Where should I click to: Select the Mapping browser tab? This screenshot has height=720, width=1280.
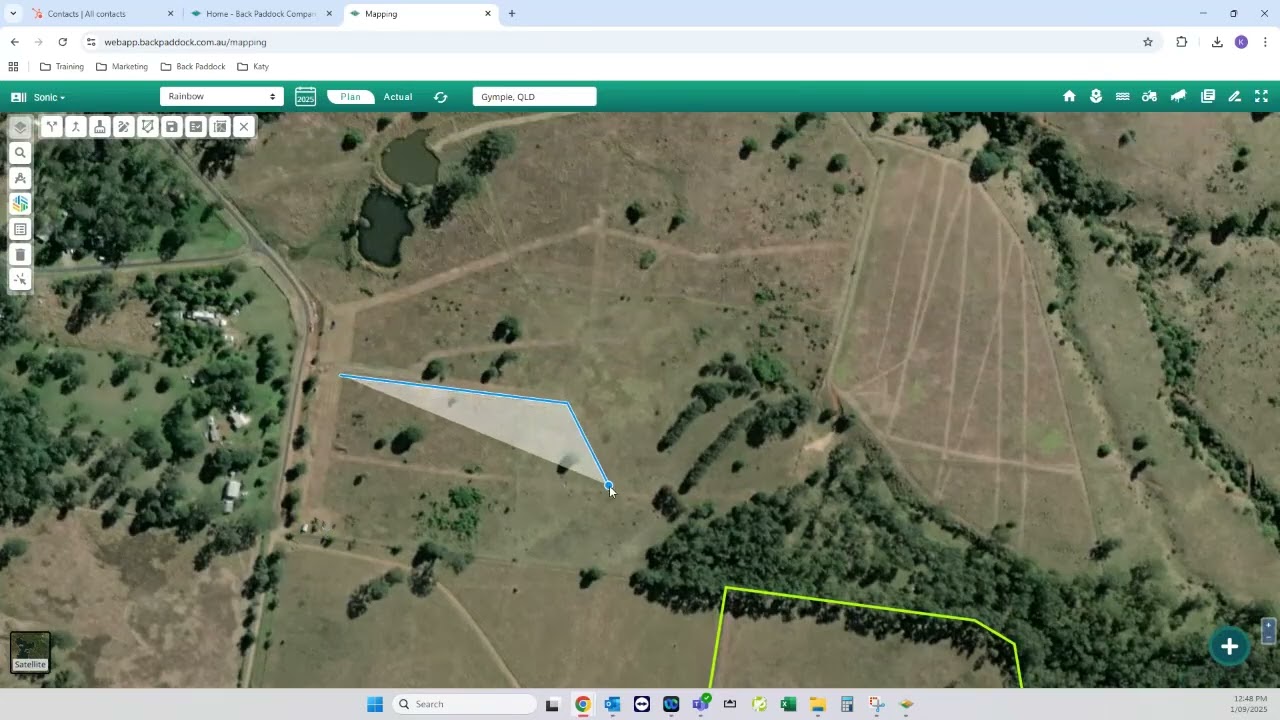[421, 14]
